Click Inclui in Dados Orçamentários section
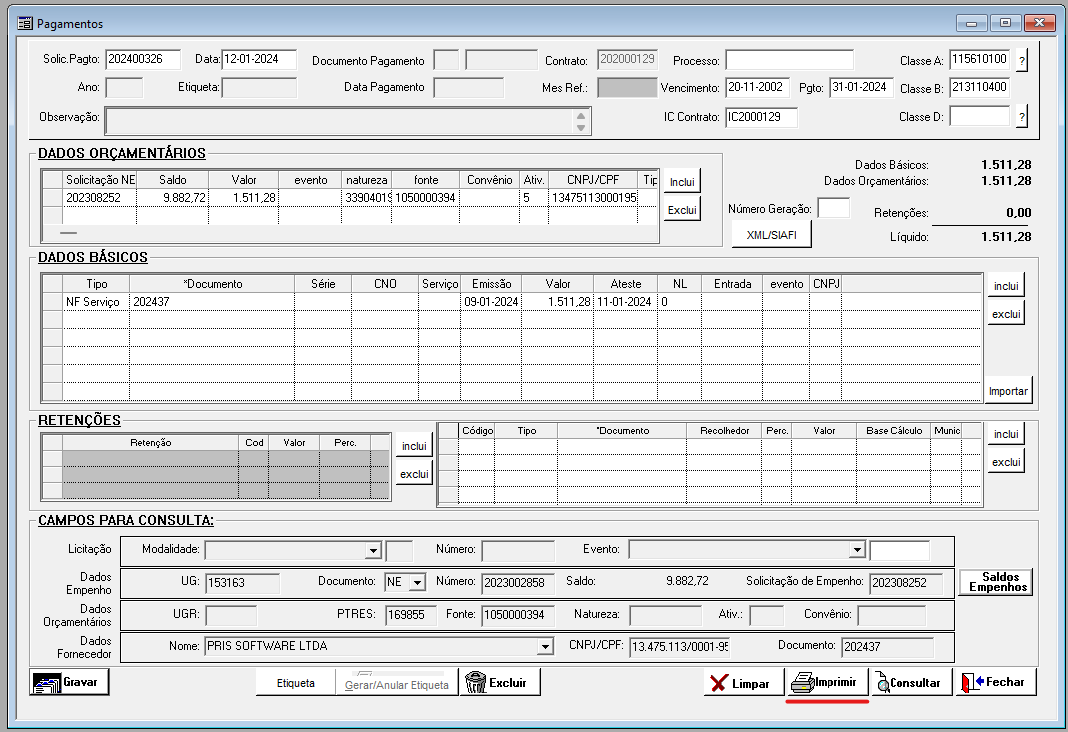This screenshot has height=732, width=1068. click(681, 183)
